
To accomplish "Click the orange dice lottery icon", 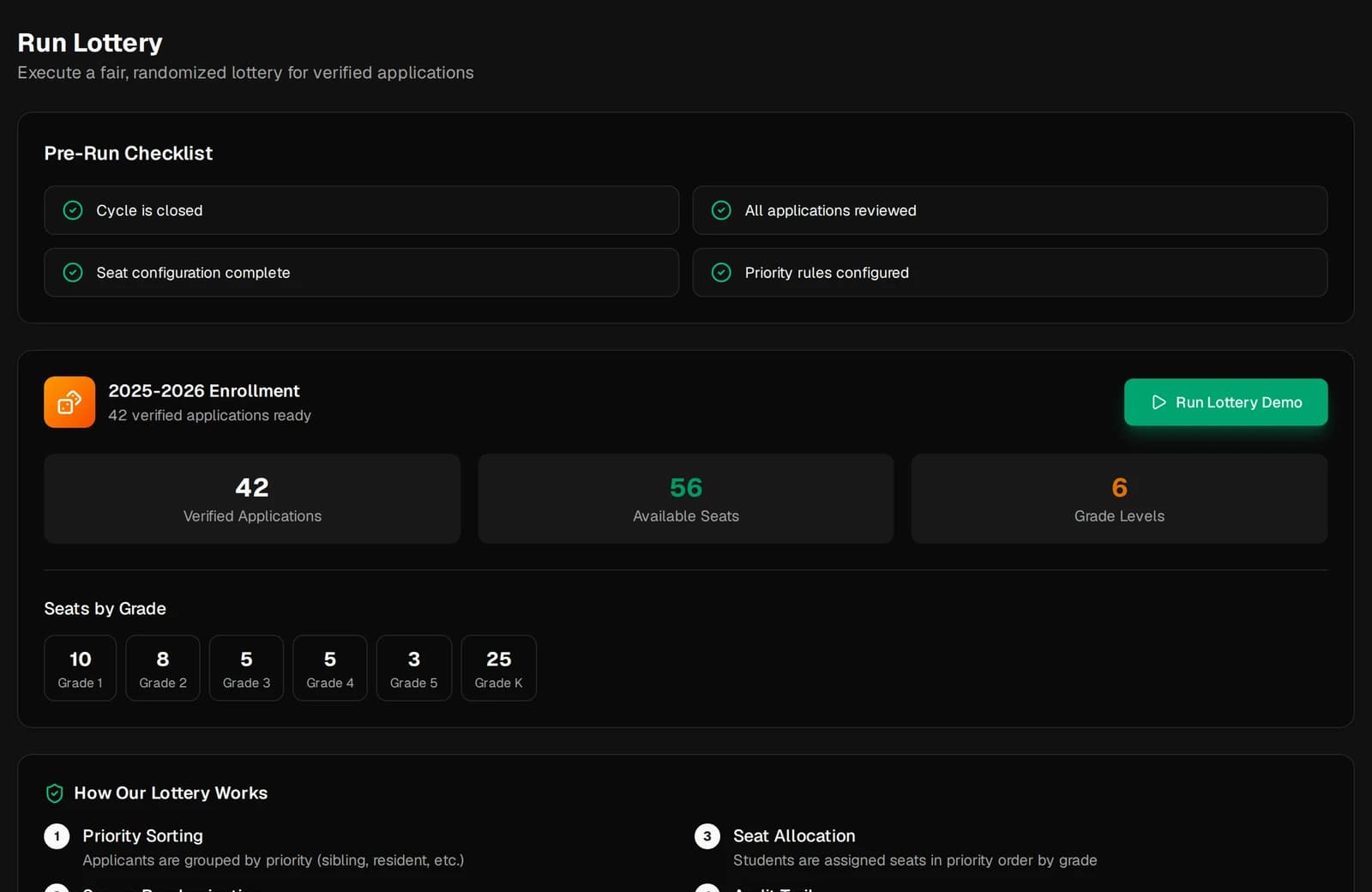I will (69, 402).
